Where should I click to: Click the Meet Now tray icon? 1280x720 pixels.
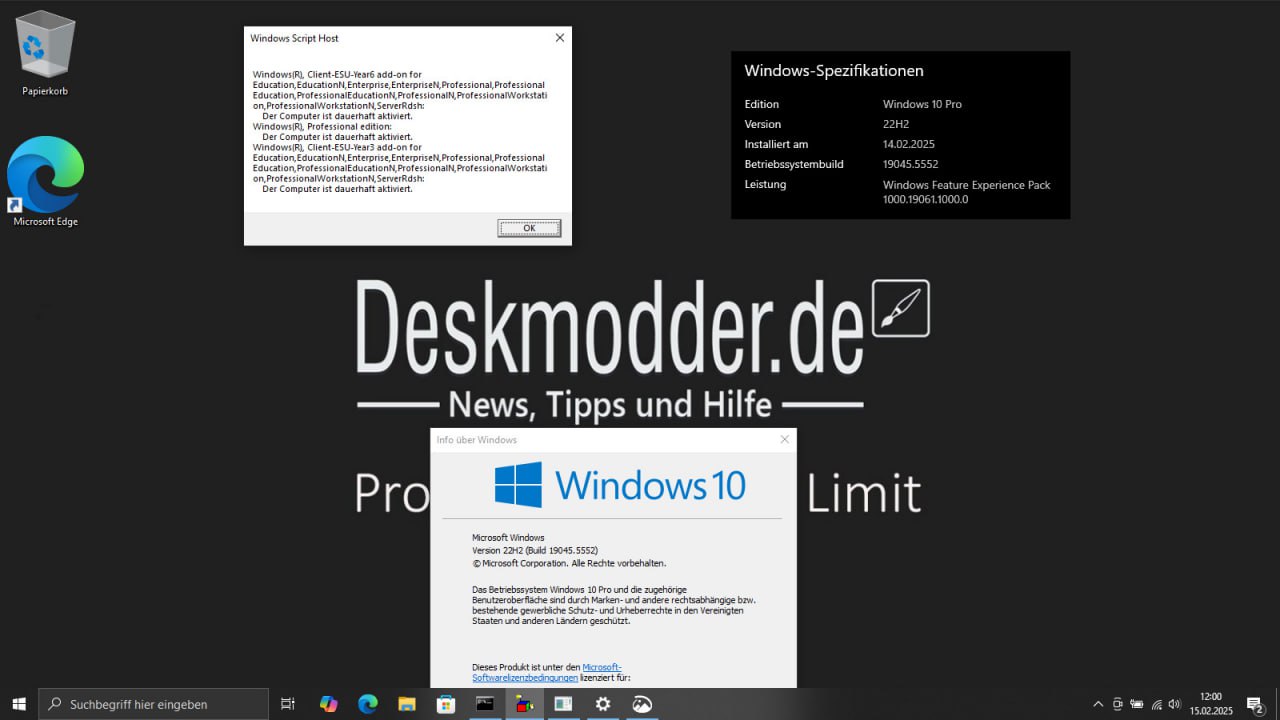(1118, 704)
